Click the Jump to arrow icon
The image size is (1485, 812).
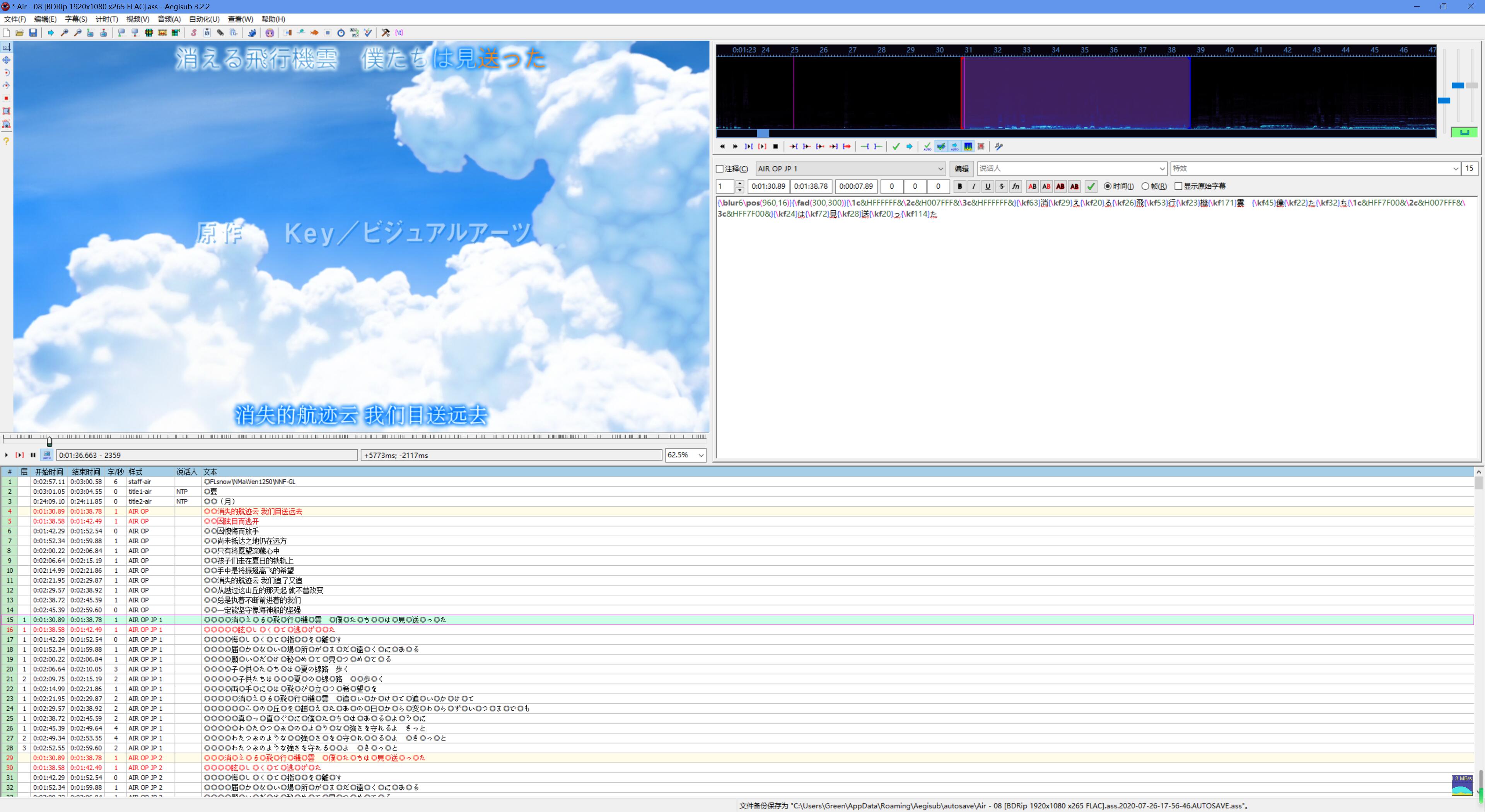point(51,33)
